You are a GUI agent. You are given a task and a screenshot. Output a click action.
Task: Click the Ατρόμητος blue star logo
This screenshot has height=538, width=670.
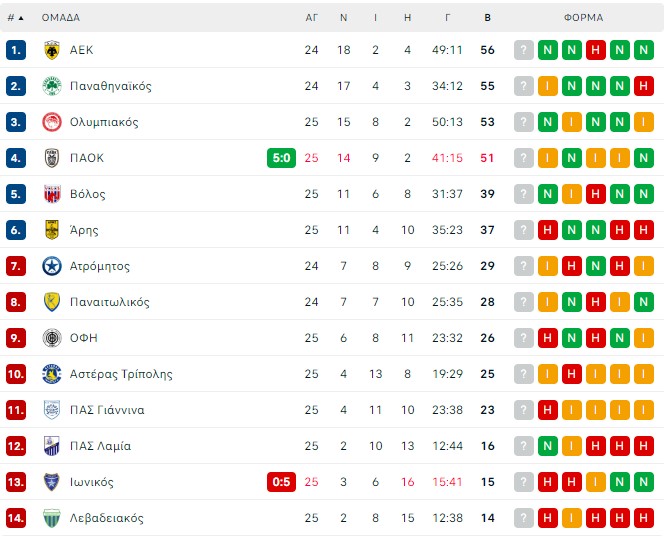[x=52, y=266]
